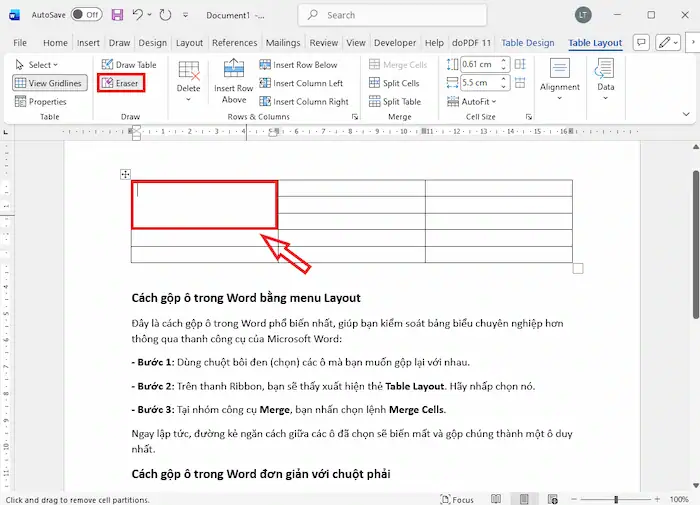Open the Data dropdown
Image resolution: width=700 pixels, height=505 pixels.
click(605, 79)
